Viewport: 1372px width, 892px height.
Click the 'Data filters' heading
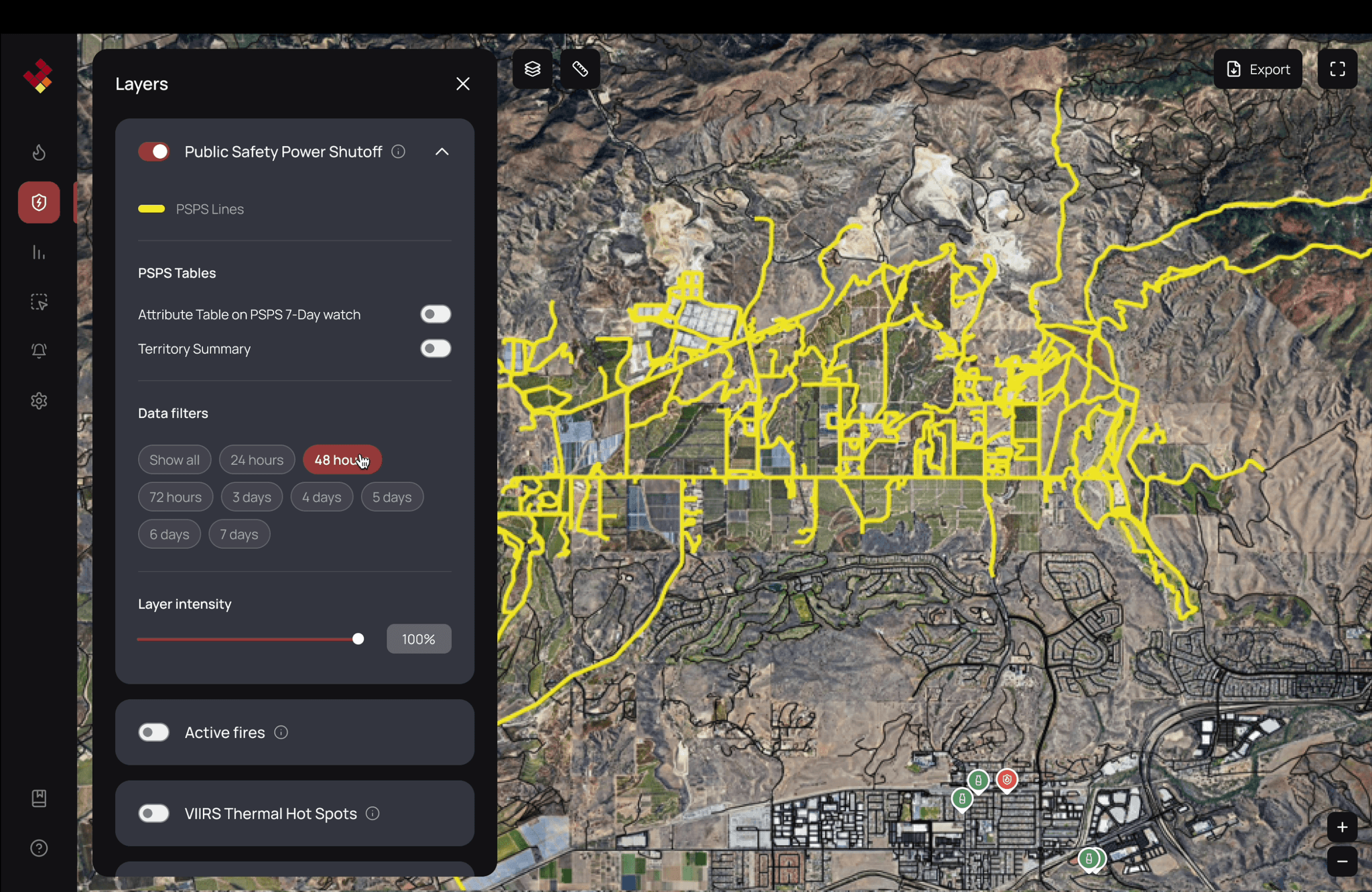click(173, 413)
